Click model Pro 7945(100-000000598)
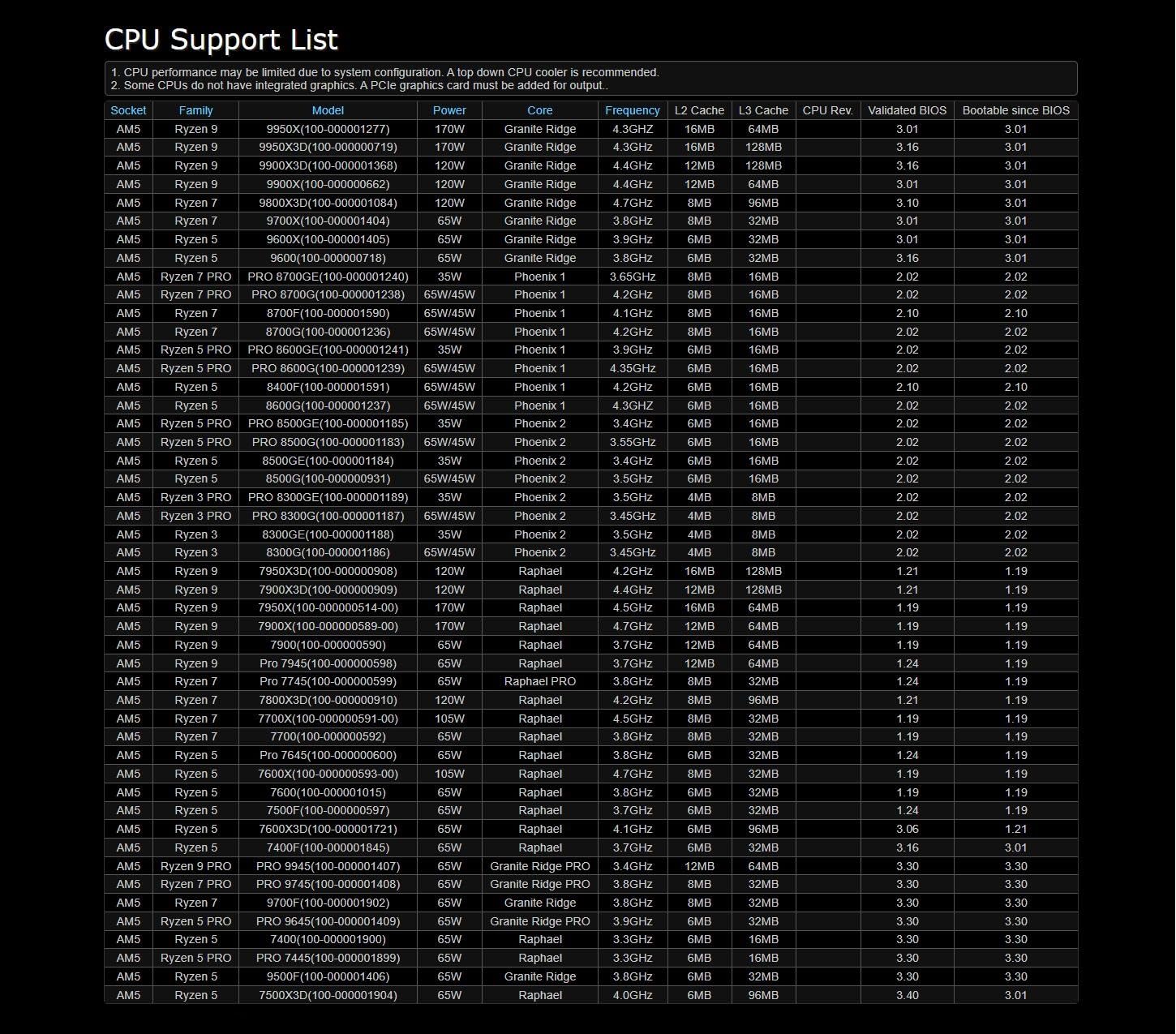Image resolution: width=1176 pixels, height=1034 pixels. point(328,663)
